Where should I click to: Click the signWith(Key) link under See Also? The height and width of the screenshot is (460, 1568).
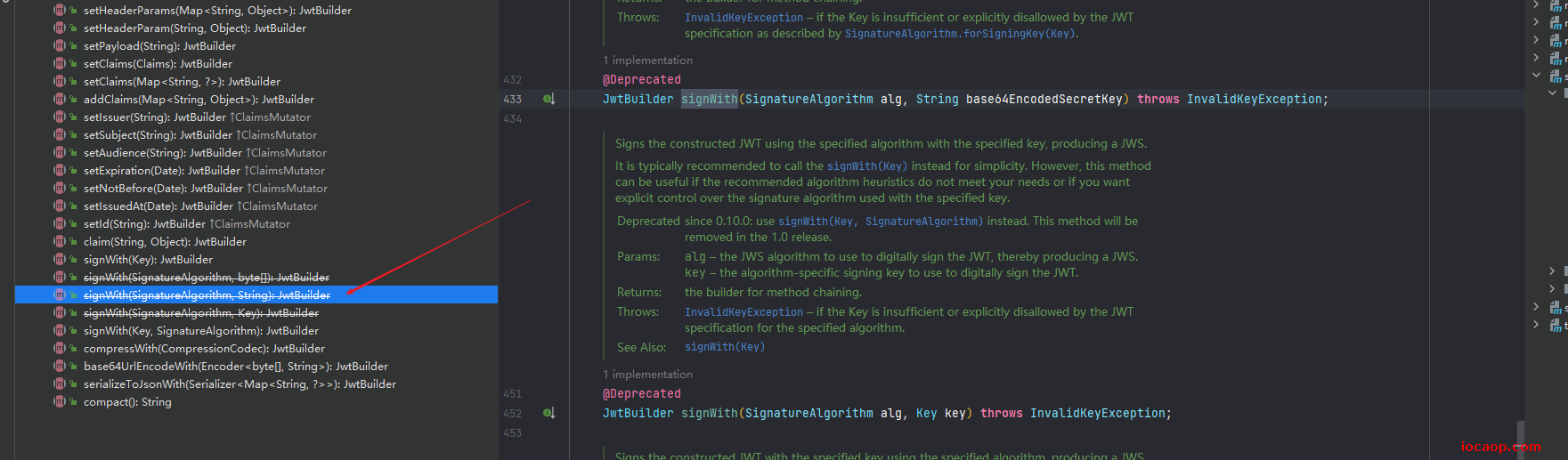725,347
